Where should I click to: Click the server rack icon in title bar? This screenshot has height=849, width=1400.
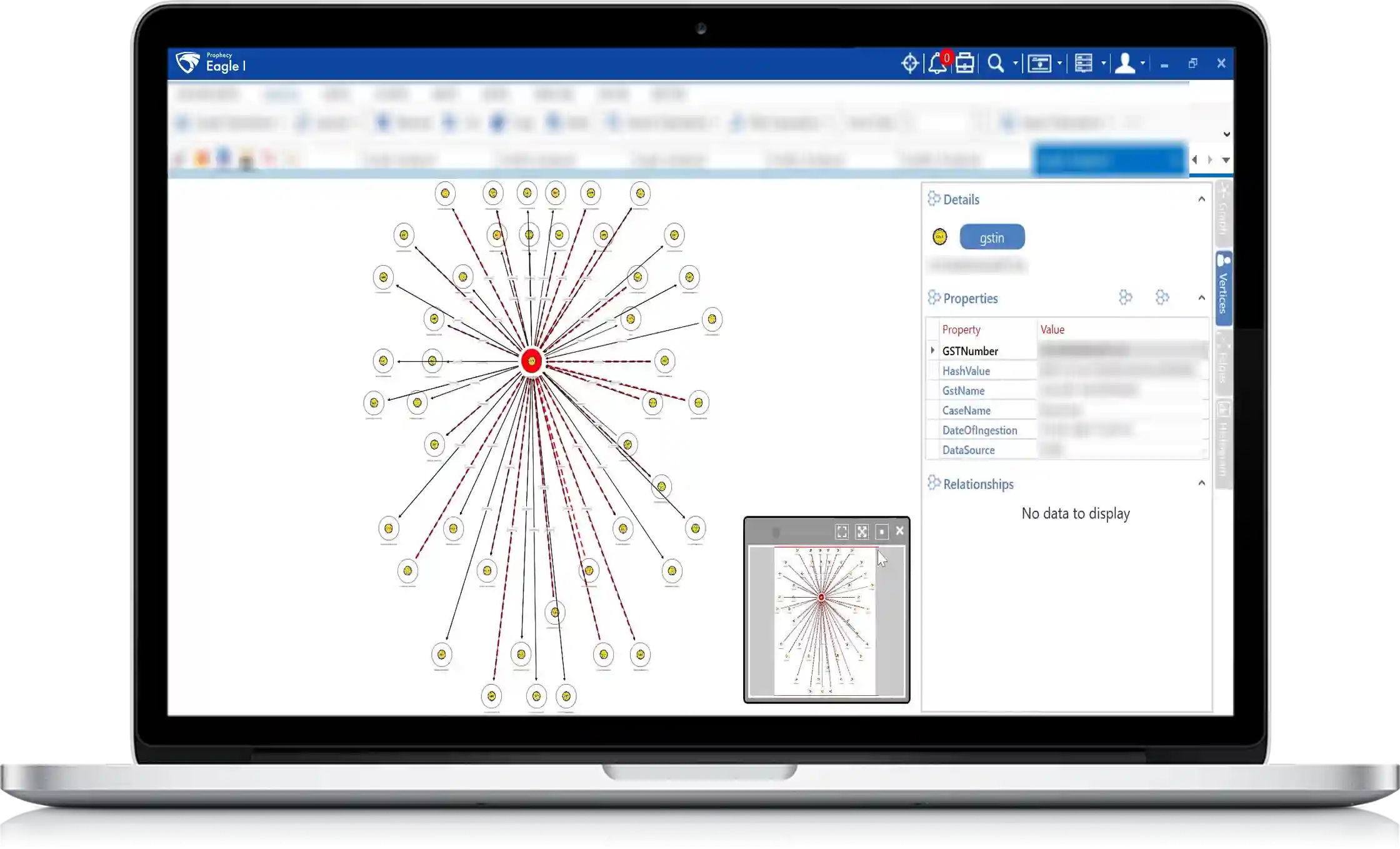pyautogui.click(x=1083, y=64)
